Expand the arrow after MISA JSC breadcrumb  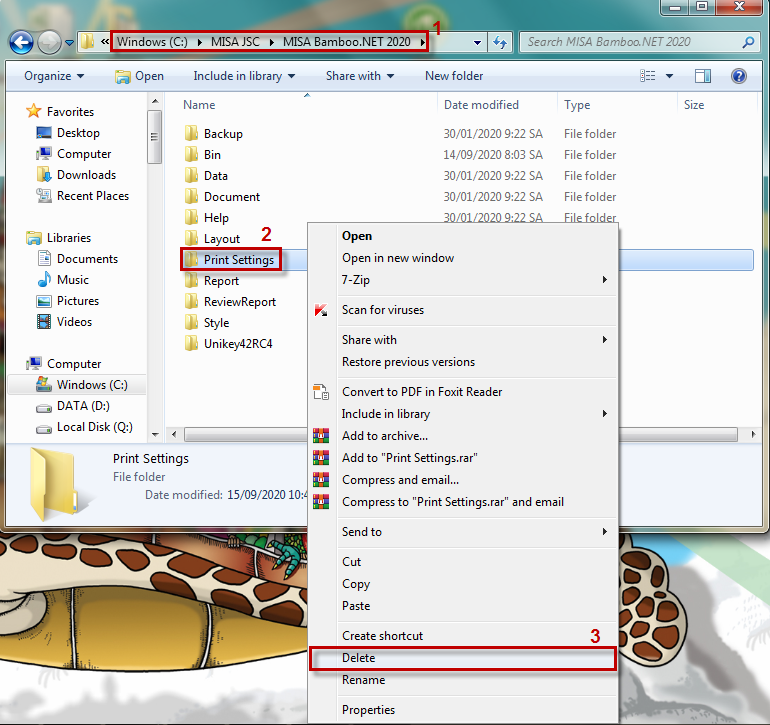[x=272, y=42]
